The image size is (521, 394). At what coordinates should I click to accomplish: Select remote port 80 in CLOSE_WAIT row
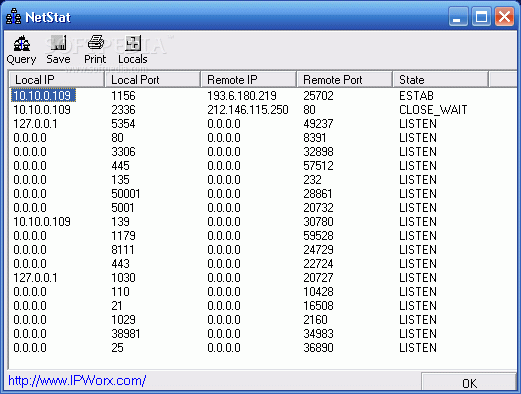[x=309, y=110]
